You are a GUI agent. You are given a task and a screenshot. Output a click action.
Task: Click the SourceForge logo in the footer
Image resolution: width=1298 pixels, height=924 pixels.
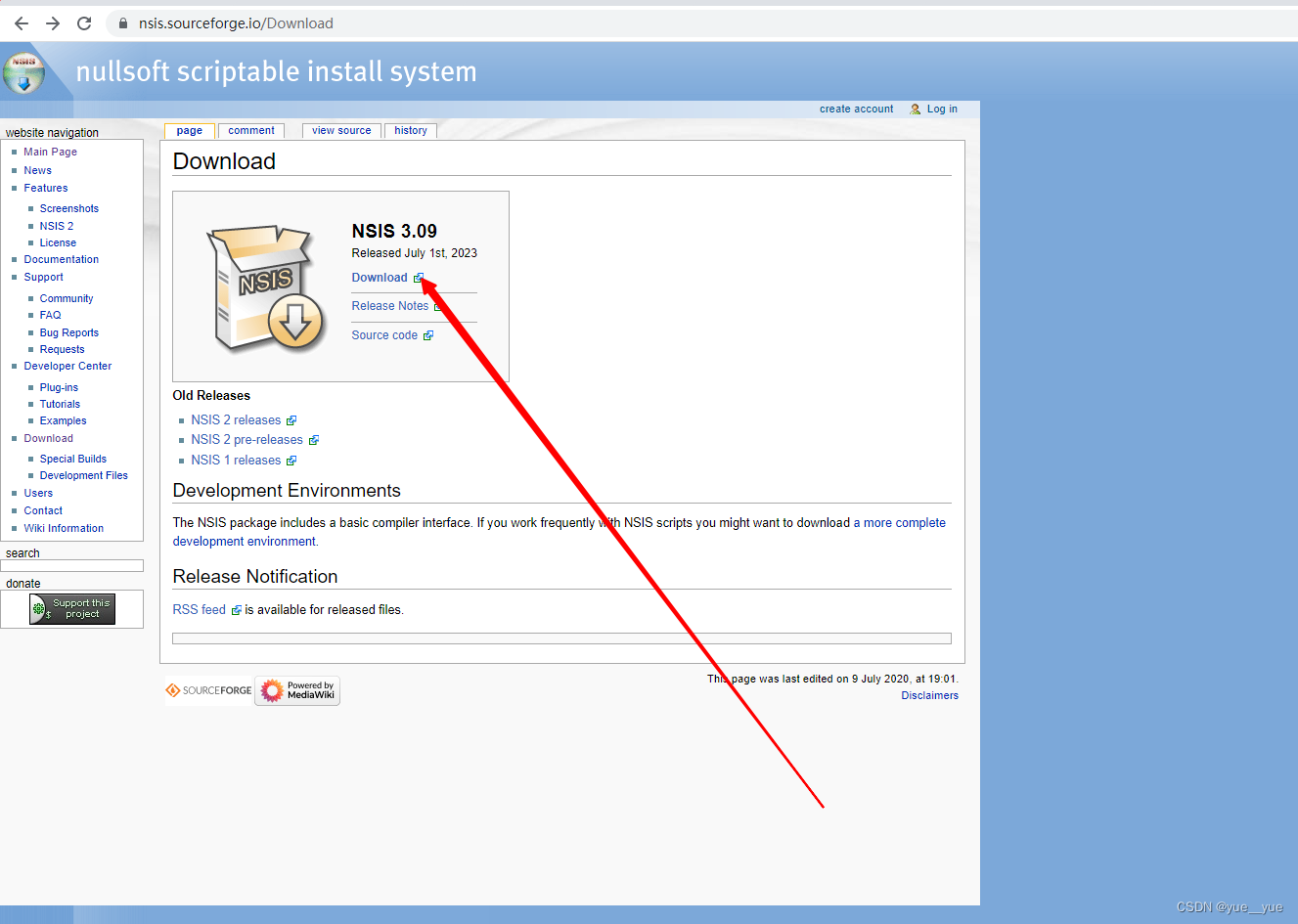pos(208,690)
